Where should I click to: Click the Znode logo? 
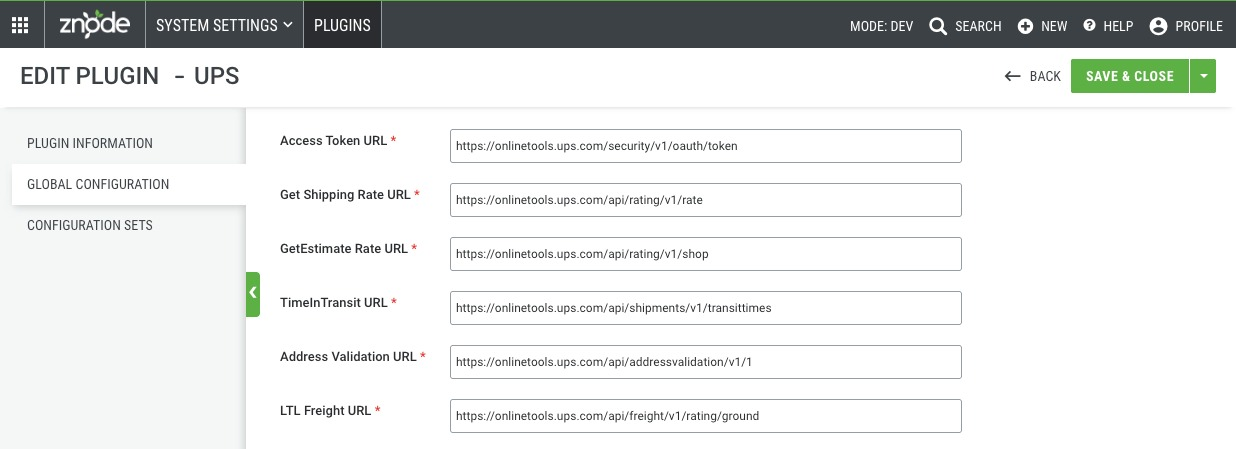tap(95, 25)
